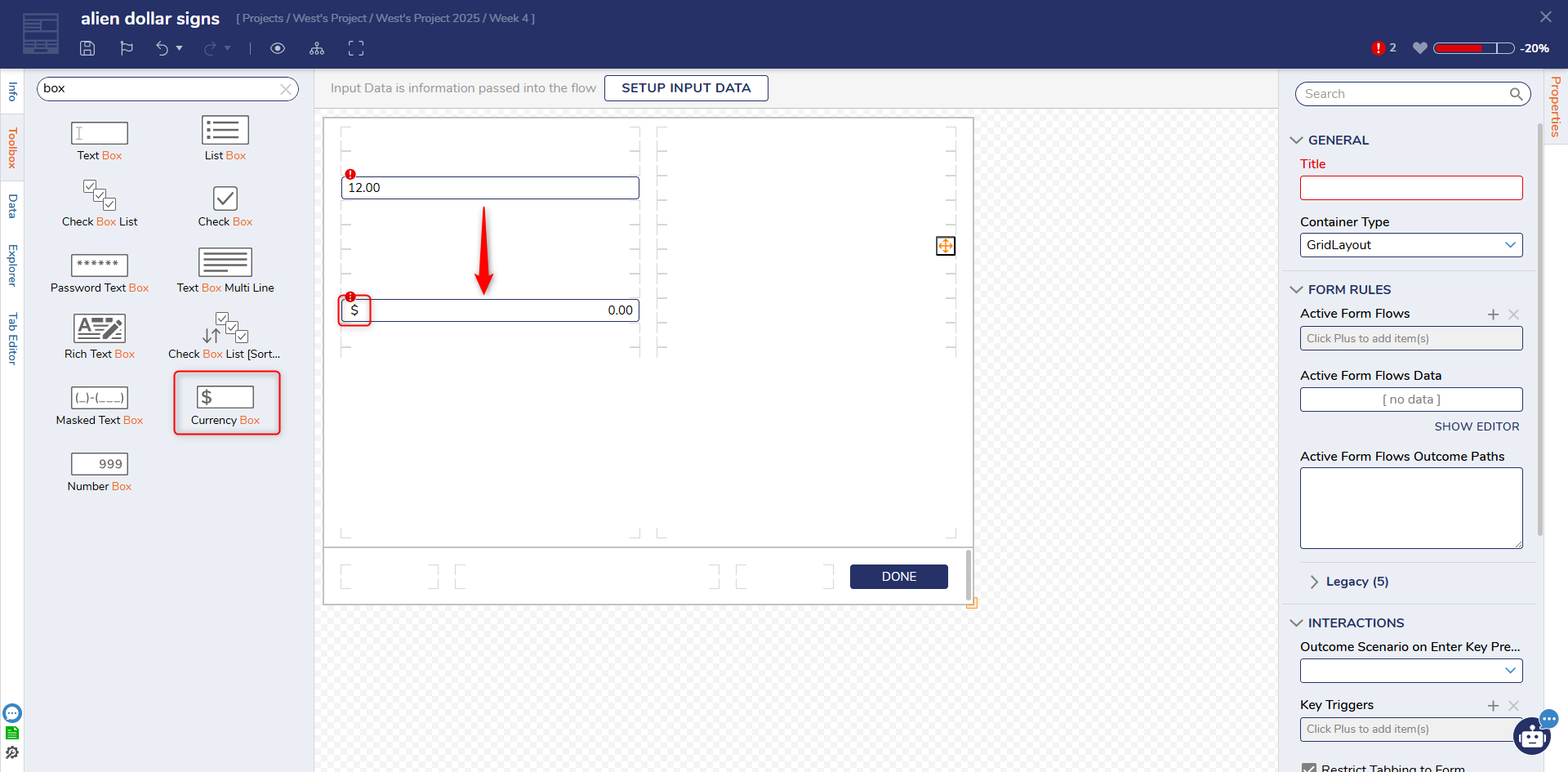Click the flag checkpoint icon

tap(127, 49)
